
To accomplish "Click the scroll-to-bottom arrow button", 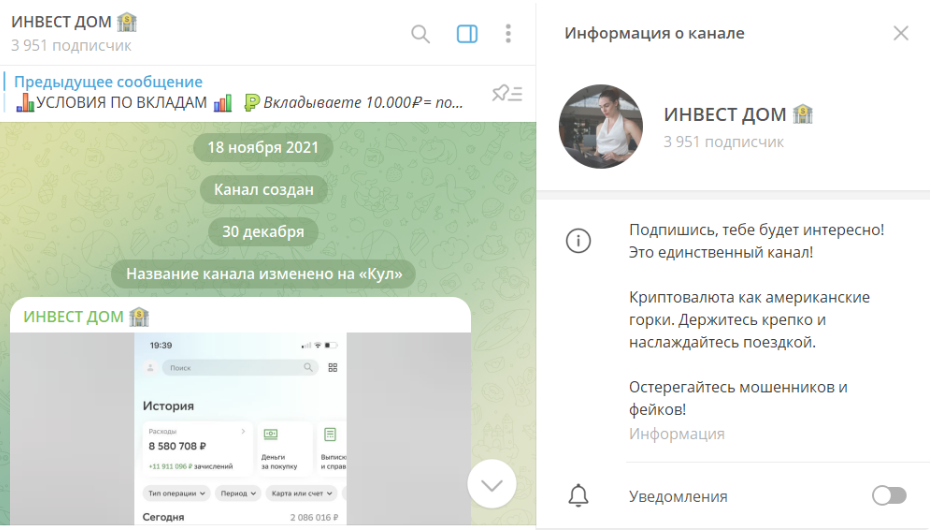I will pos(492,484).
